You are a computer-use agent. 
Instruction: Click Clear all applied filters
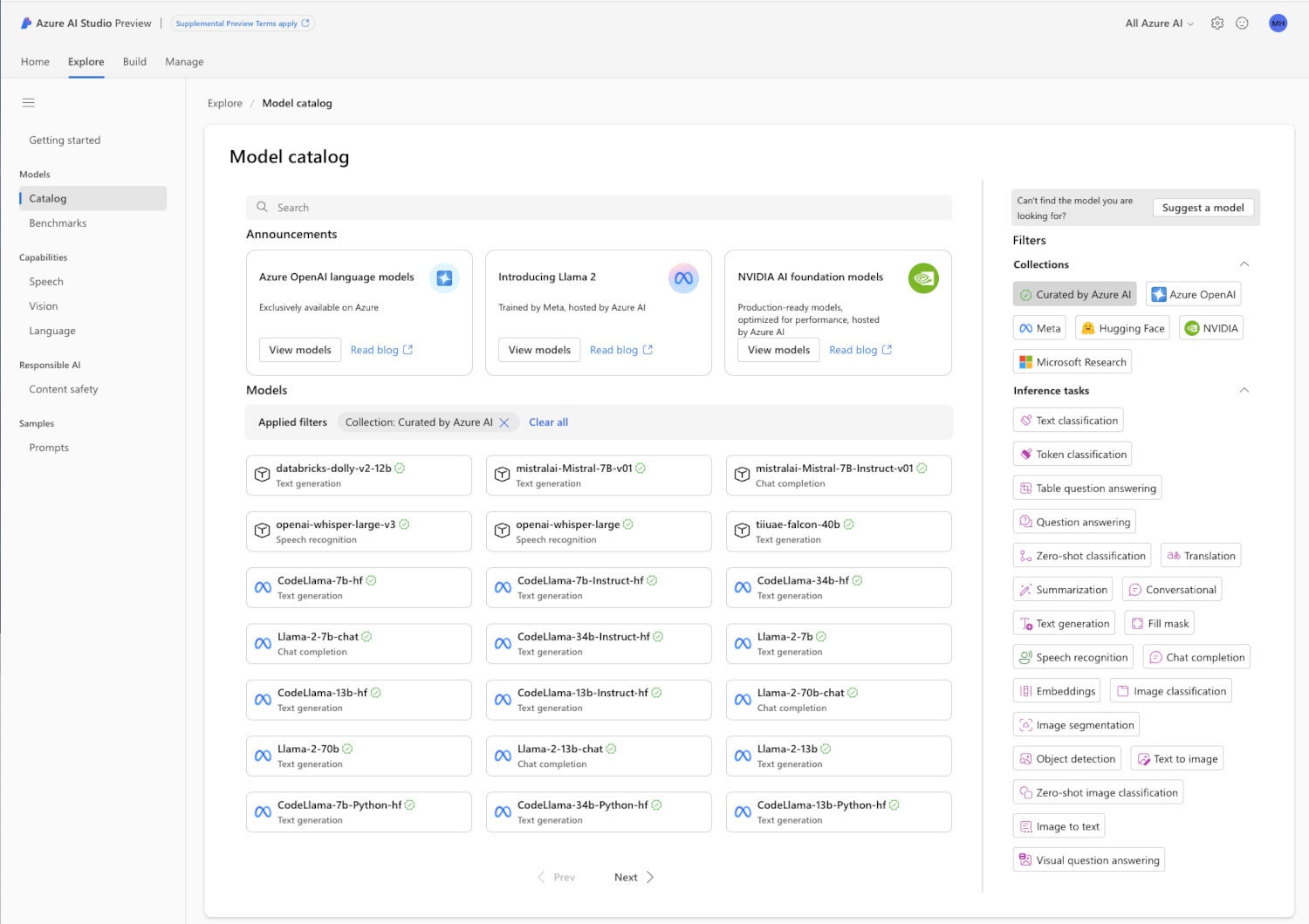pos(548,422)
